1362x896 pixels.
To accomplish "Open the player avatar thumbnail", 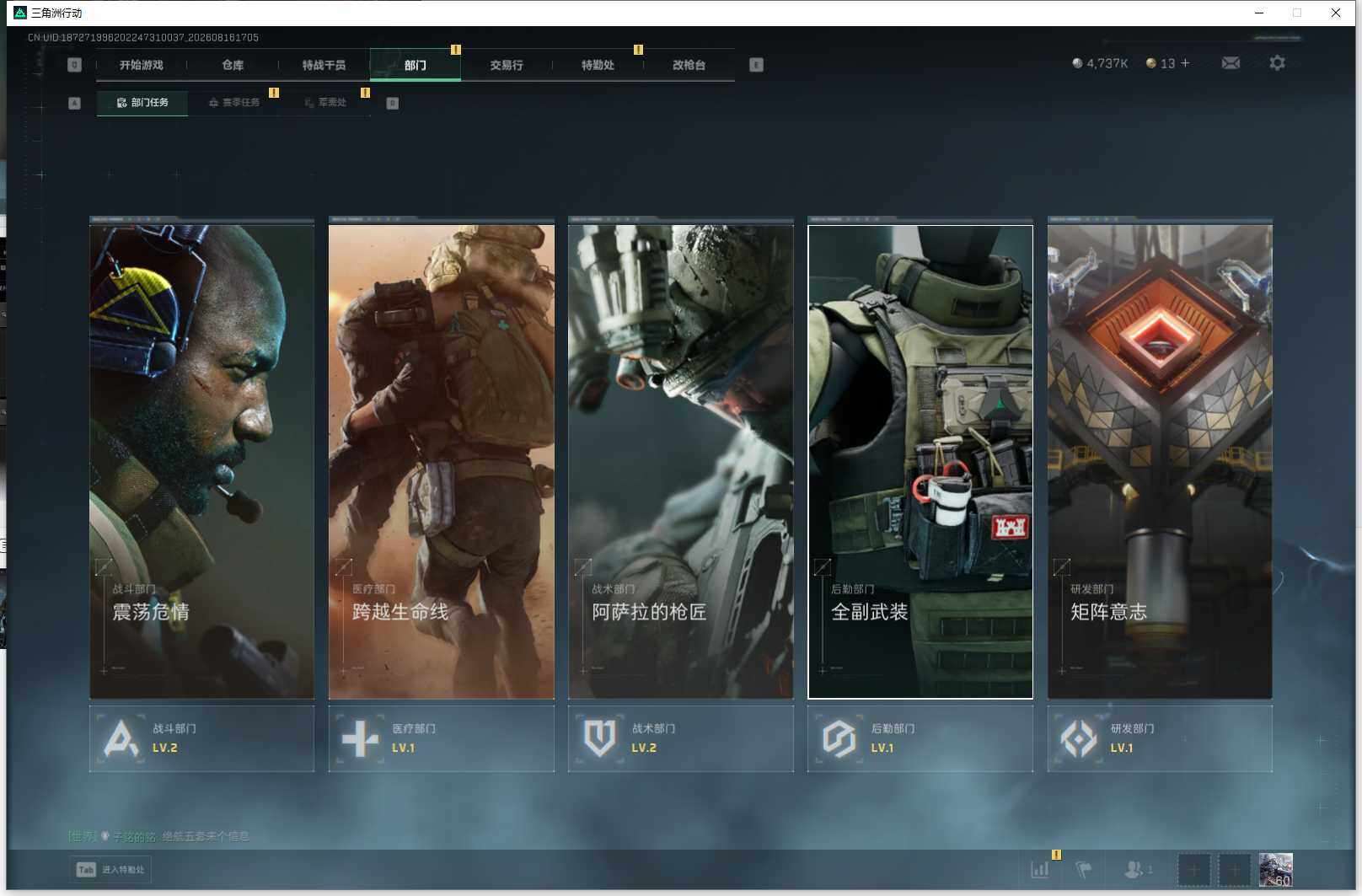I will pos(1275,869).
